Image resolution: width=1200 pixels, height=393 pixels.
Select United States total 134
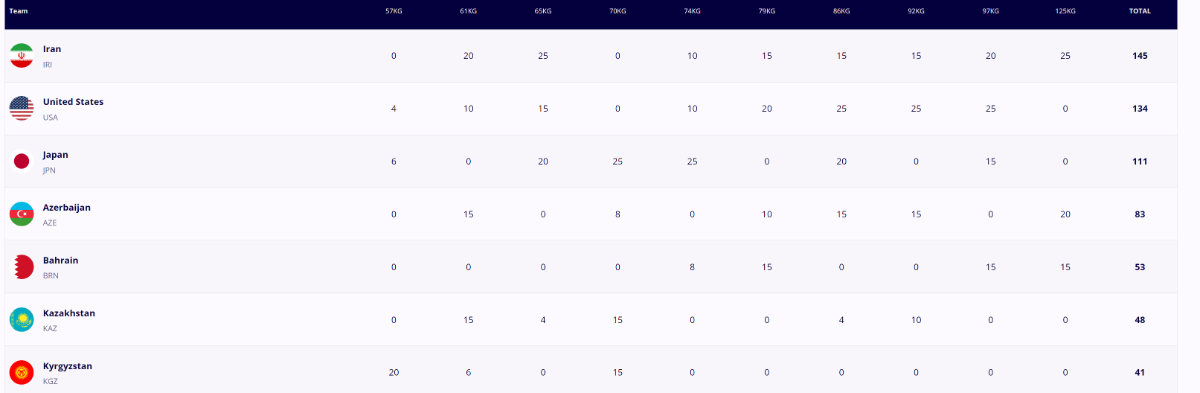point(1140,109)
